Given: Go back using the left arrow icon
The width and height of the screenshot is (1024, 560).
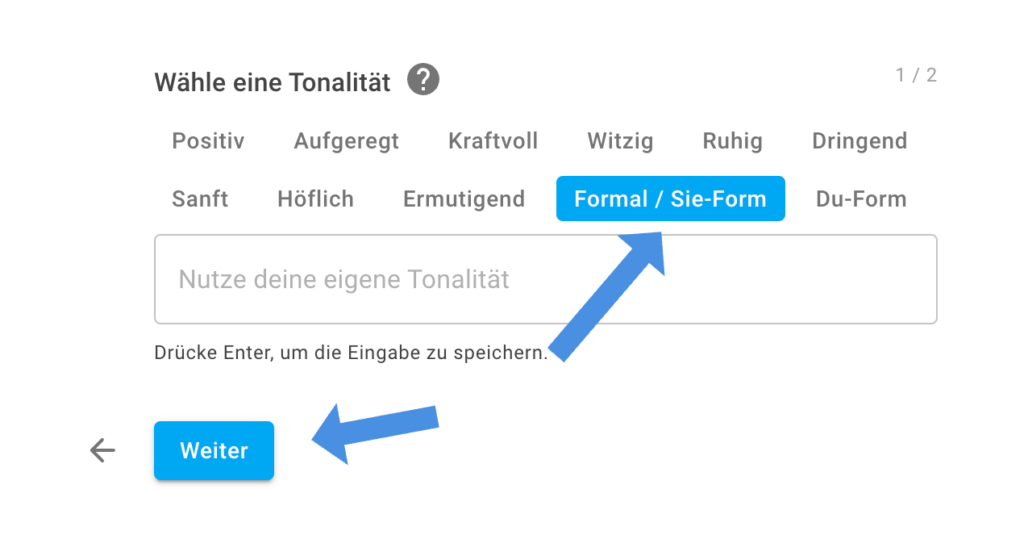Looking at the screenshot, I should 103,450.
